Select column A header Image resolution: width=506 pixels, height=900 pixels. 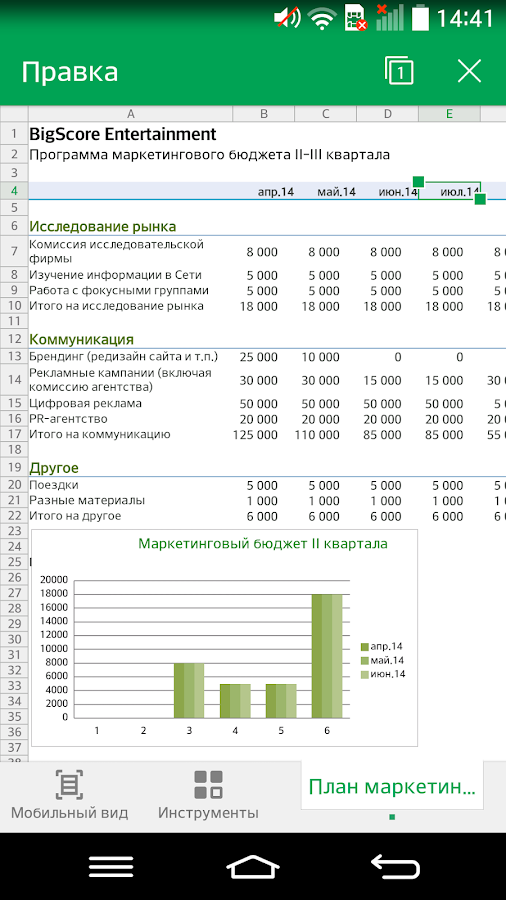tap(130, 114)
